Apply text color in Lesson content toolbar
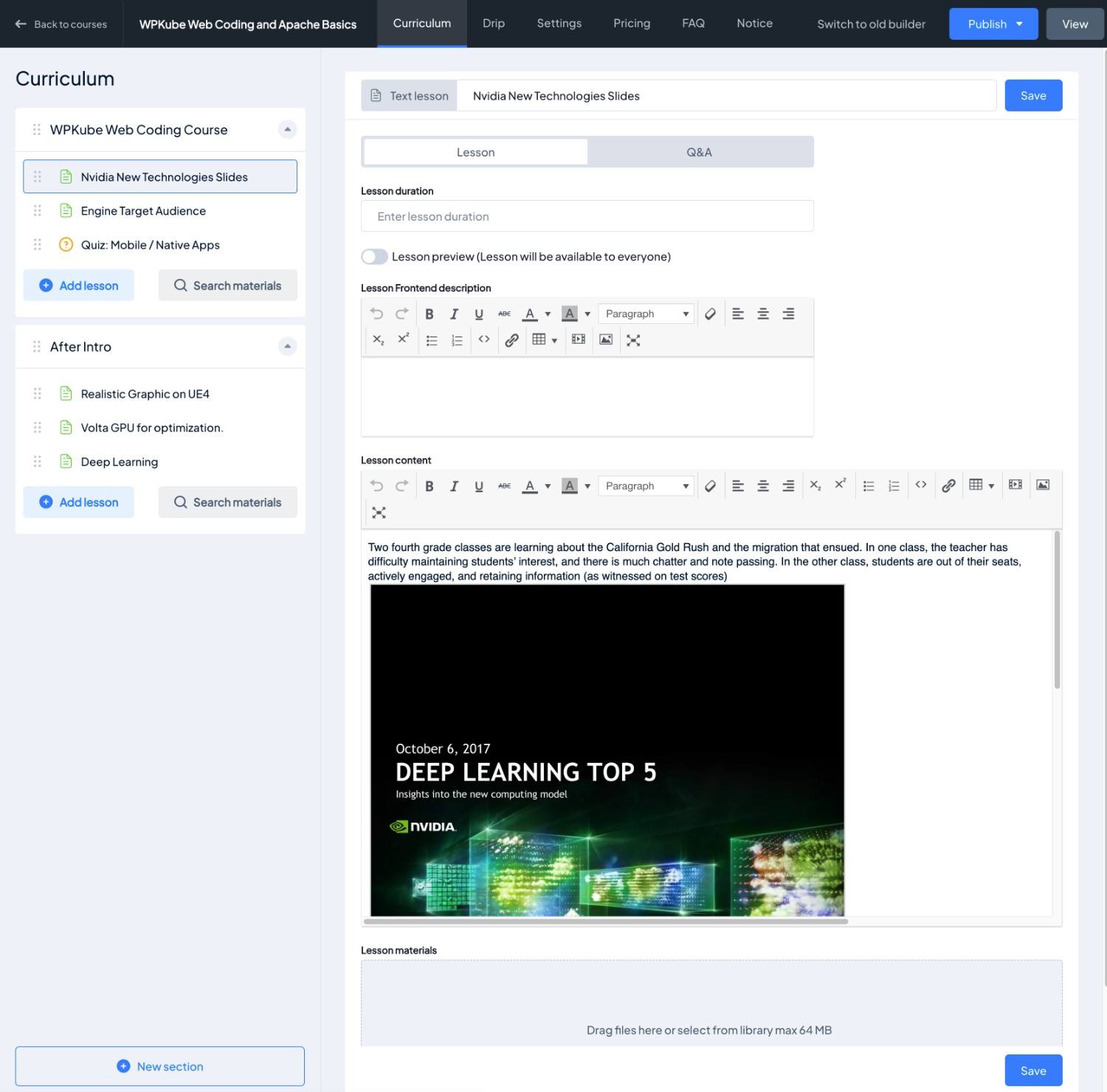Image resolution: width=1107 pixels, height=1092 pixels. coord(529,485)
